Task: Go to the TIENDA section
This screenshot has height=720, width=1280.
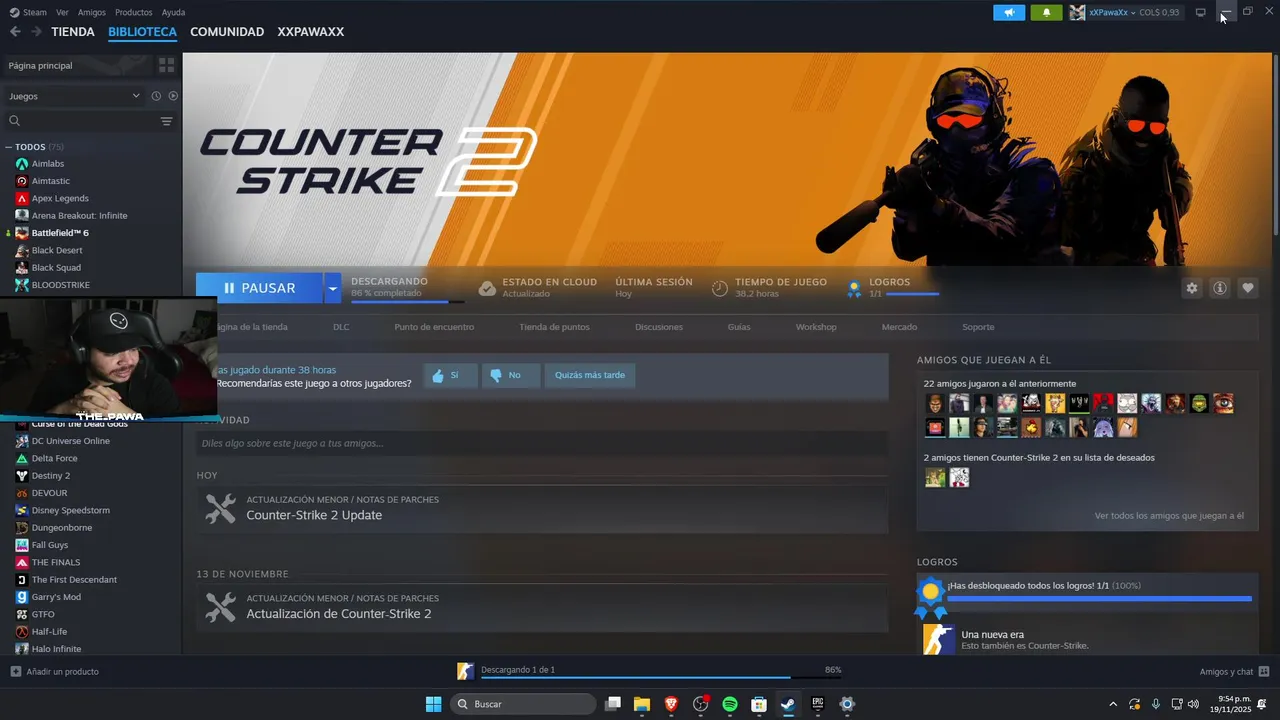Action: 73,32
